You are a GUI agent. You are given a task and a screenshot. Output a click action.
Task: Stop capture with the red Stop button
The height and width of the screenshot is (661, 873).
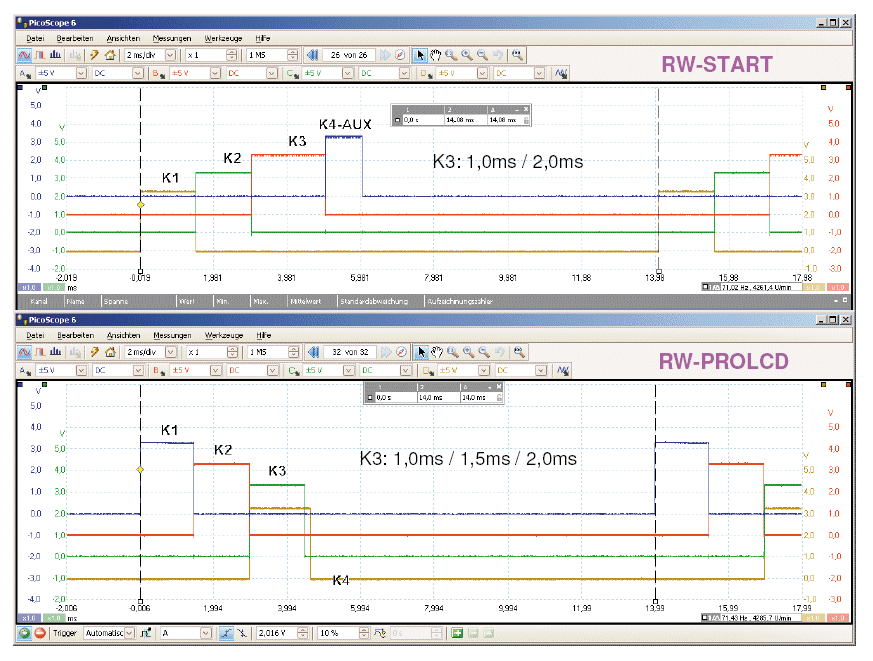tap(41, 633)
